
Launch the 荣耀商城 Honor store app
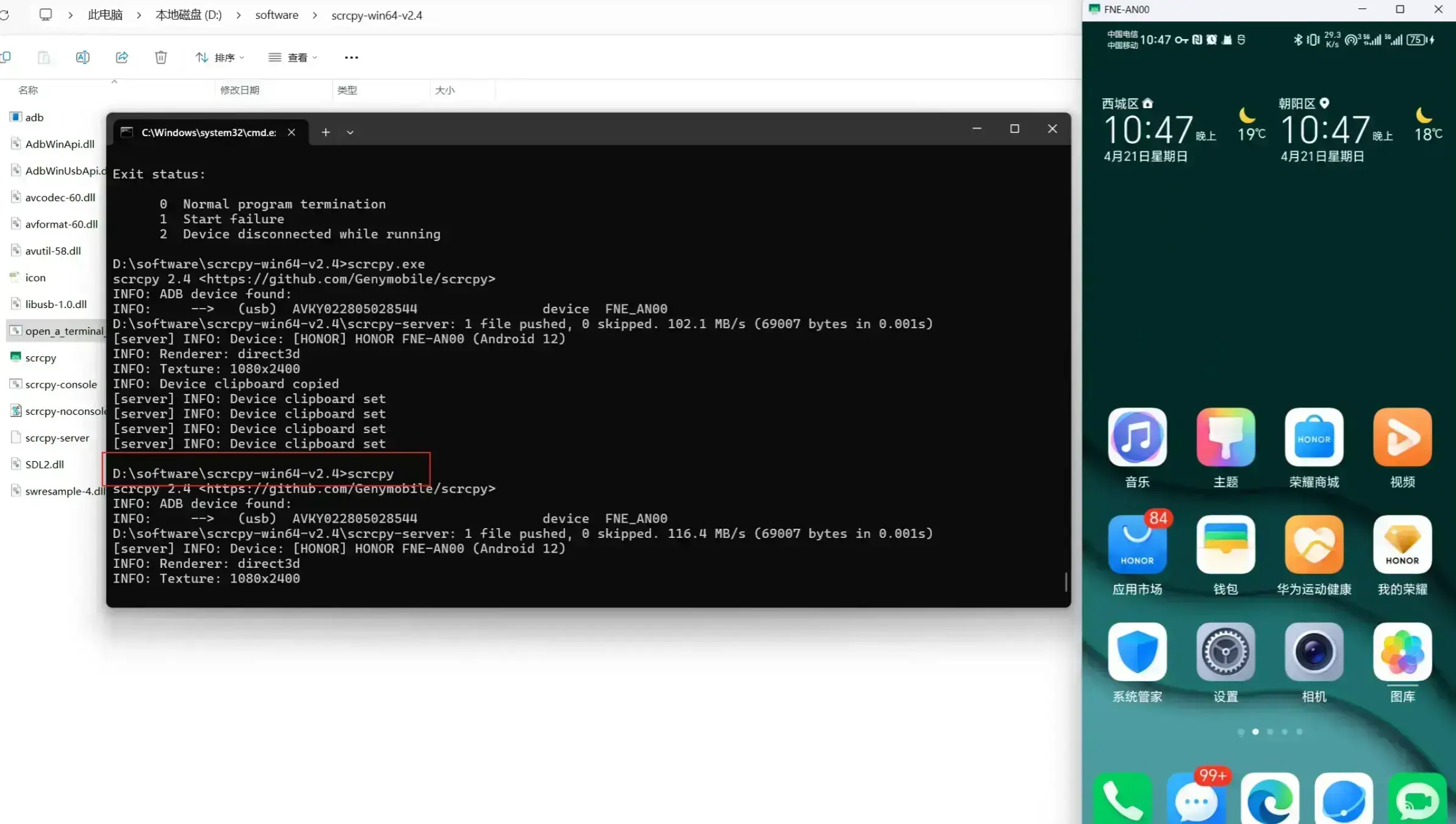[x=1314, y=437]
